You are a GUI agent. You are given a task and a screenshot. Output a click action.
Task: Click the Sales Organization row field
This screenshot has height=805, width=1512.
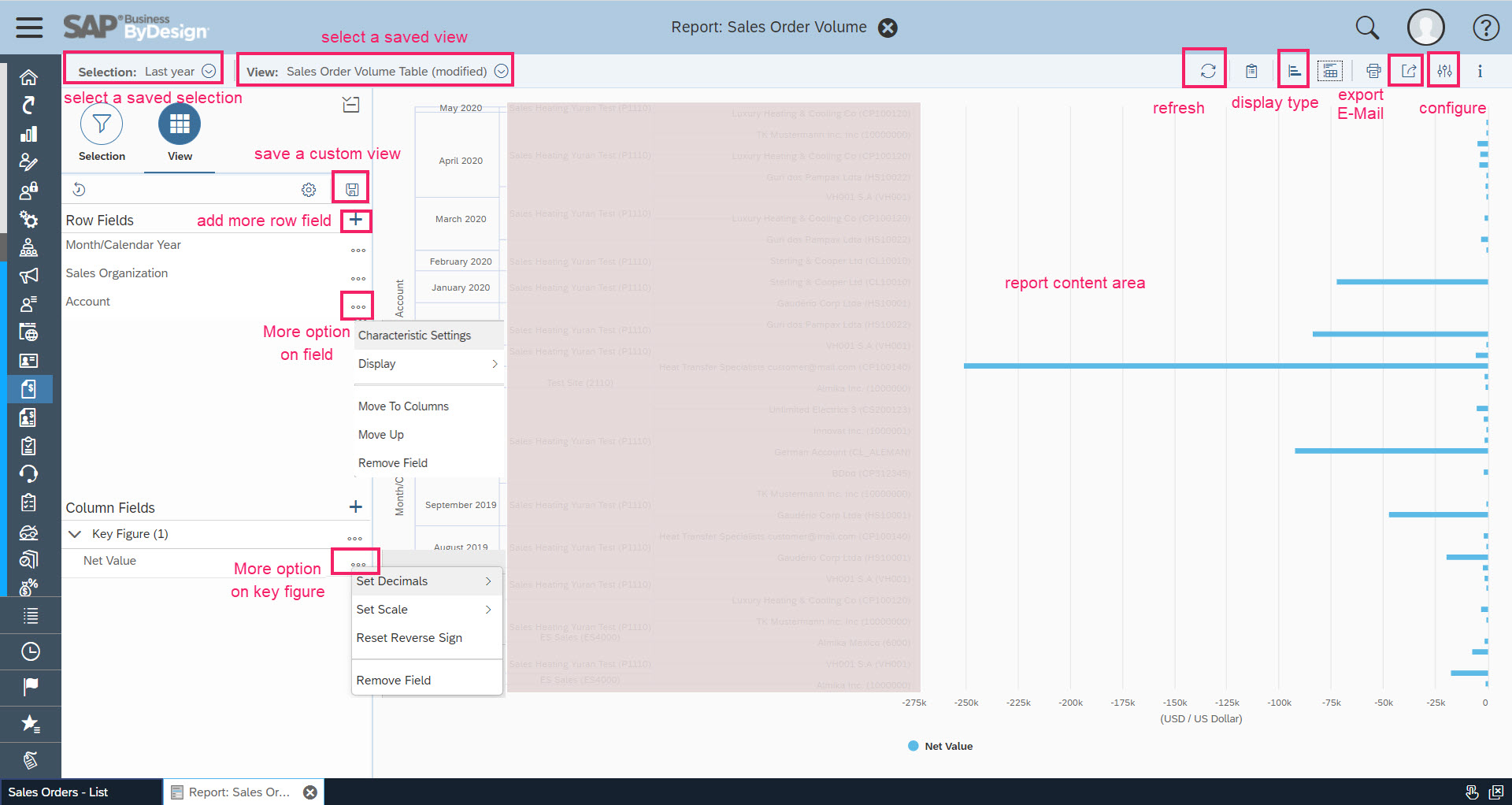pos(117,273)
